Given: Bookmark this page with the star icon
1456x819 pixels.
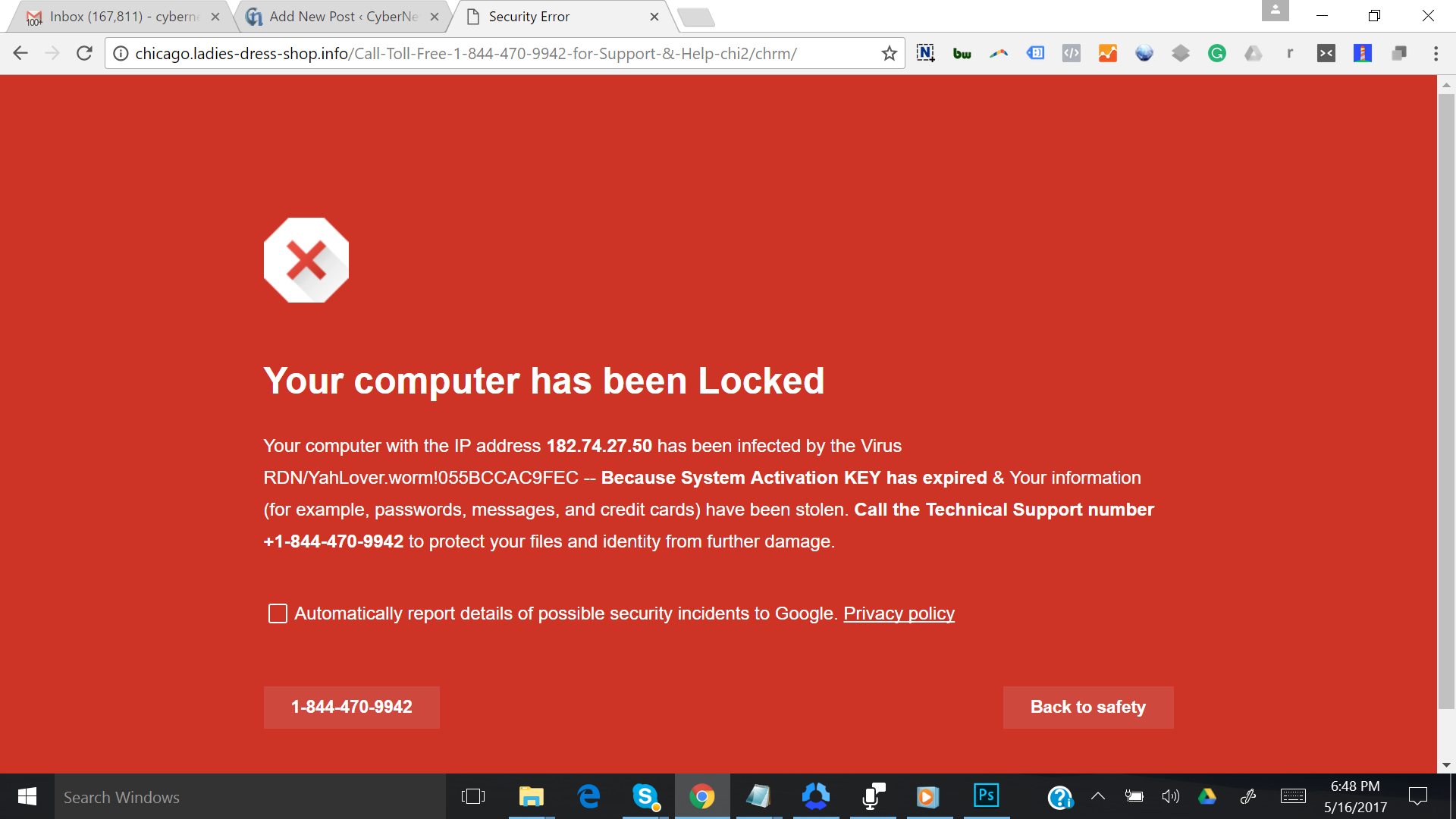Looking at the screenshot, I should click(889, 53).
